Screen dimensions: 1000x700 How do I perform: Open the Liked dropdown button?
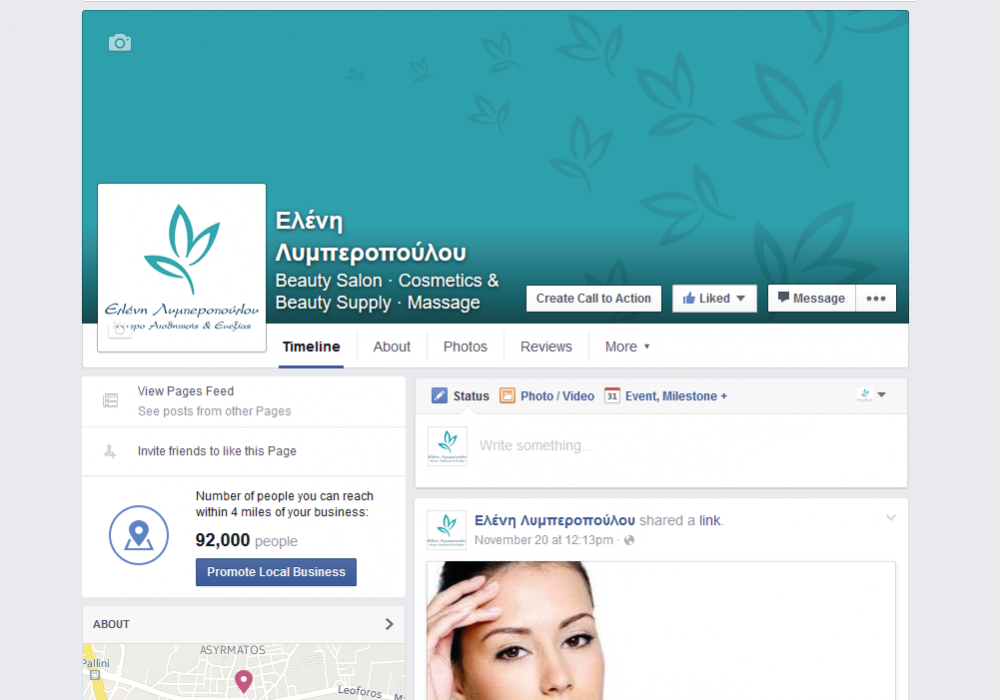point(714,298)
